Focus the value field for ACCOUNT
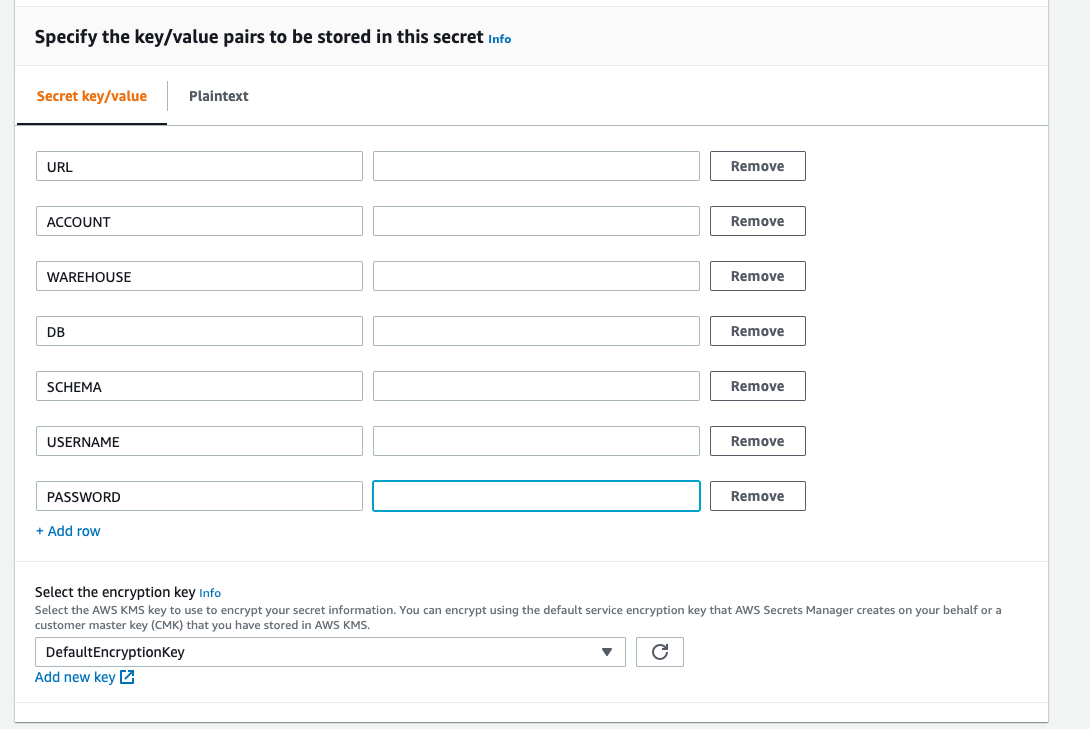 (x=536, y=221)
